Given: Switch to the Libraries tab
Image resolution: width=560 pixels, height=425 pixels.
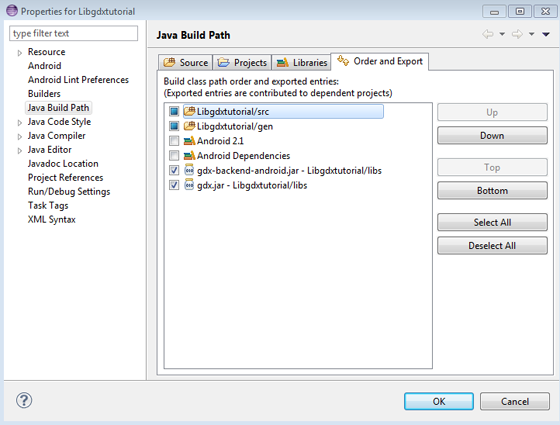Looking at the screenshot, I should pos(302,62).
